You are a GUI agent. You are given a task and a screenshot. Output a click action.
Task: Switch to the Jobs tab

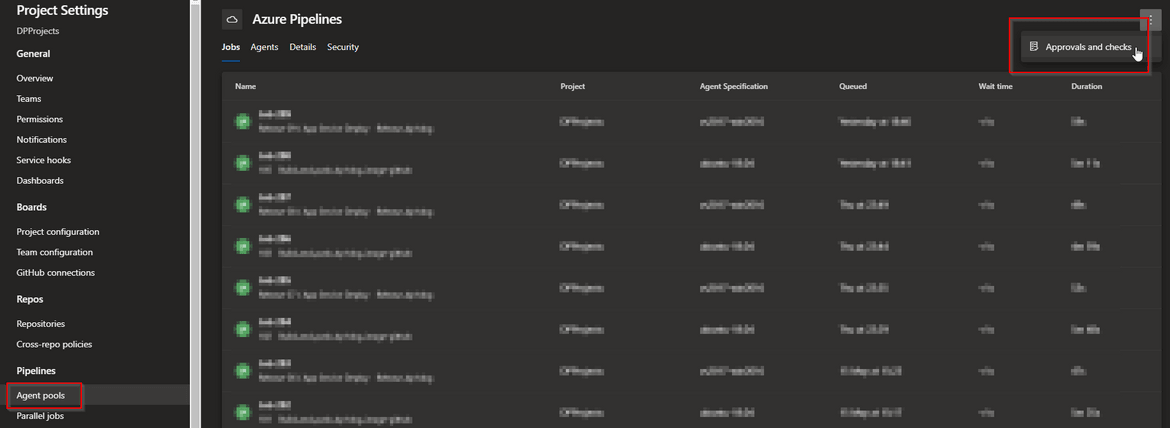click(231, 47)
